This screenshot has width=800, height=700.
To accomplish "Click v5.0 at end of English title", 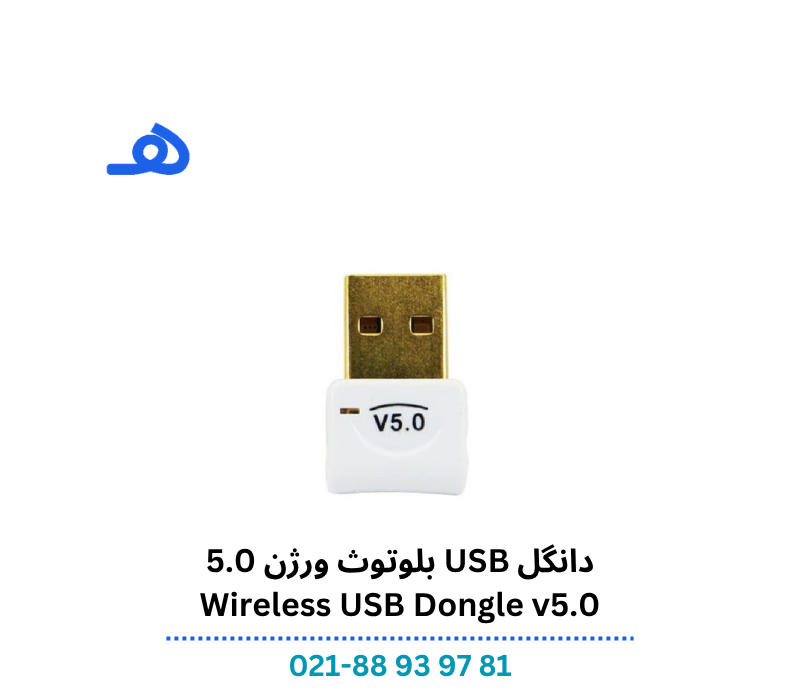I will [x=565, y=605].
